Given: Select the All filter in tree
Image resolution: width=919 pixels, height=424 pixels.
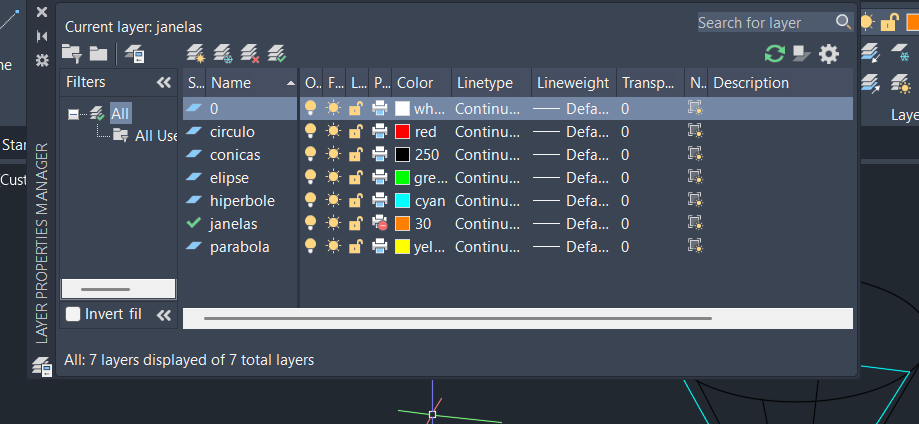Looking at the screenshot, I should [x=120, y=113].
